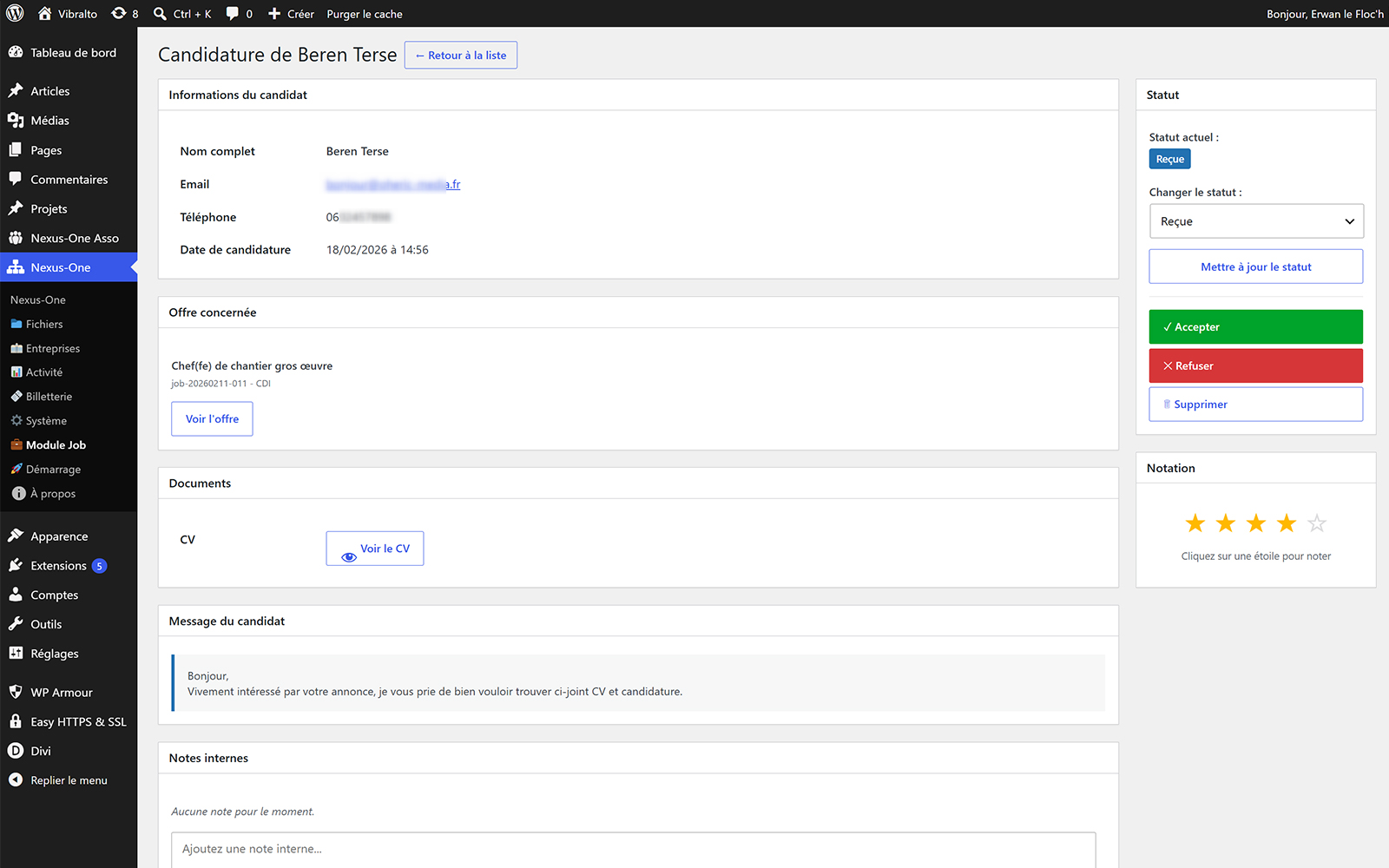Click the Réglages settings icon
1389x868 pixels.
click(16, 653)
